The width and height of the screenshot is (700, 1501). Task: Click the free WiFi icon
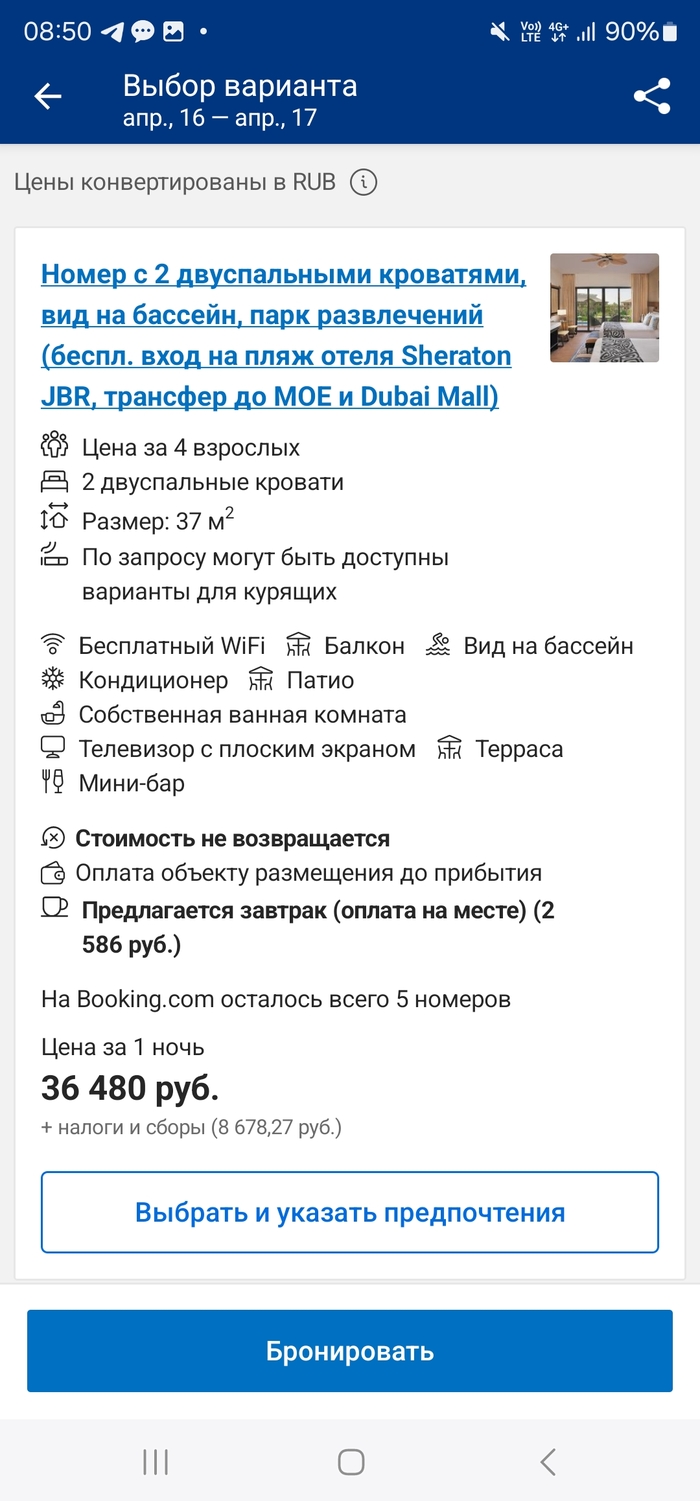click(x=55, y=645)
